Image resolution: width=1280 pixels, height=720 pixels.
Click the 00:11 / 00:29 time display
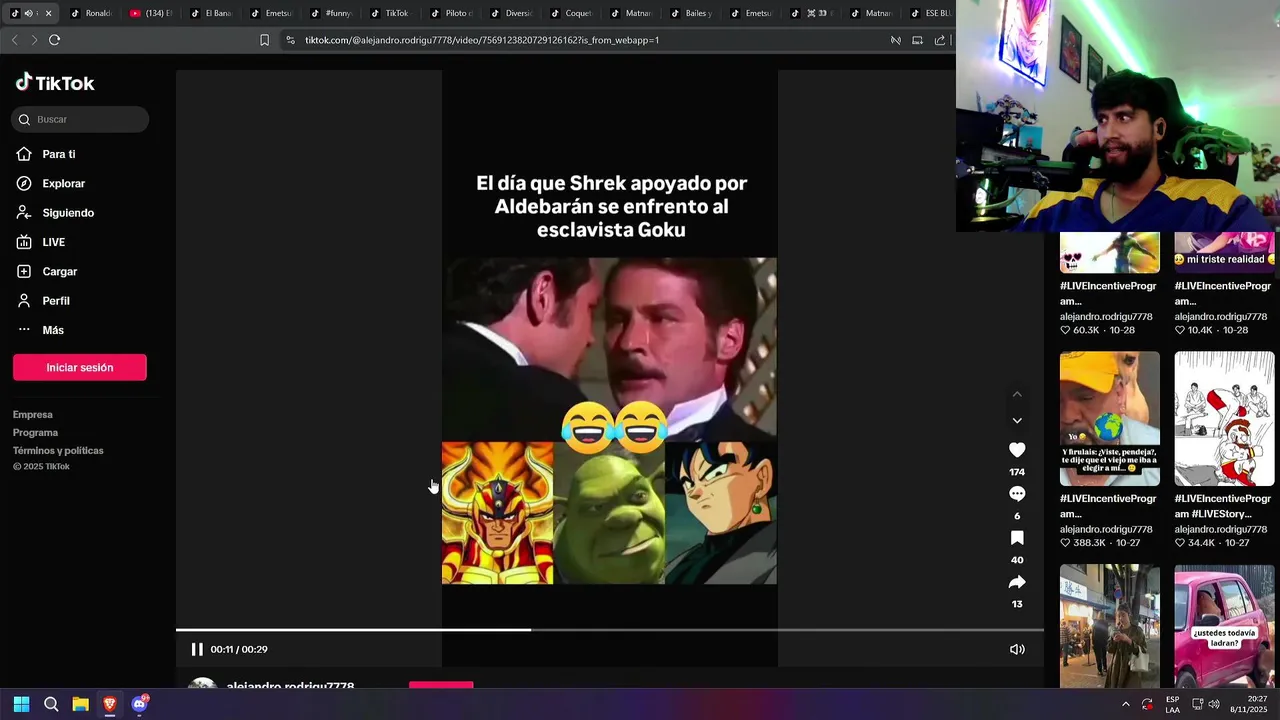(x=239, y=649)
